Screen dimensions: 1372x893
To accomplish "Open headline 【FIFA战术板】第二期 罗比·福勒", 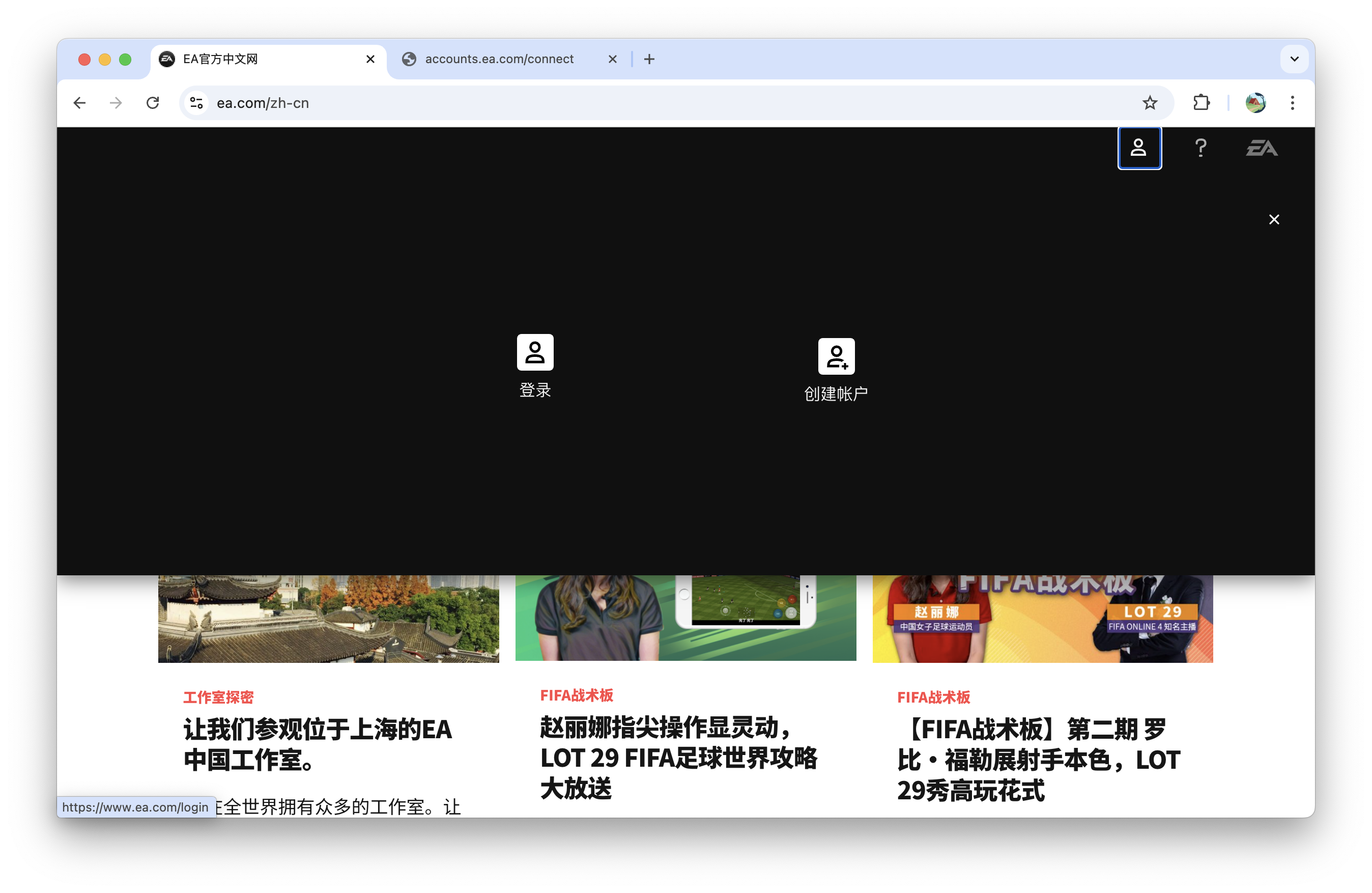I will click(1039, 760).
